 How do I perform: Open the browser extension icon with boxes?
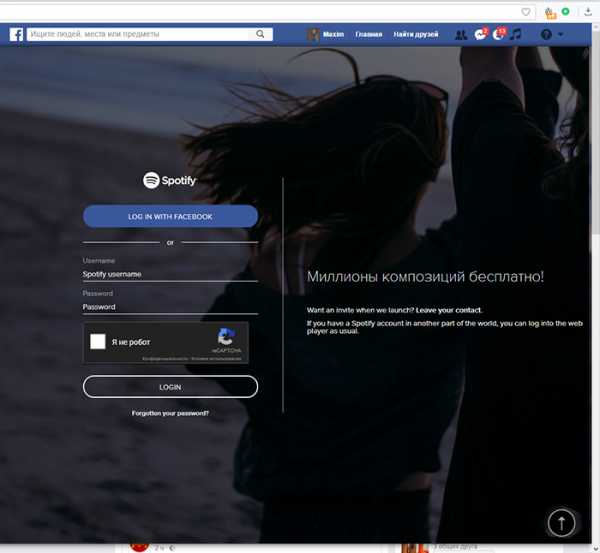click(550, 13)
